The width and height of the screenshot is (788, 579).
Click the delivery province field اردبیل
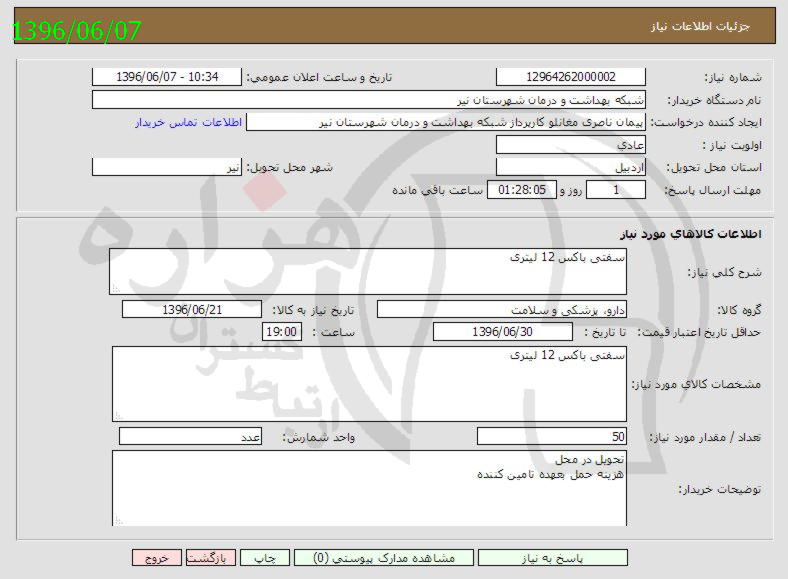click(570, 167)
